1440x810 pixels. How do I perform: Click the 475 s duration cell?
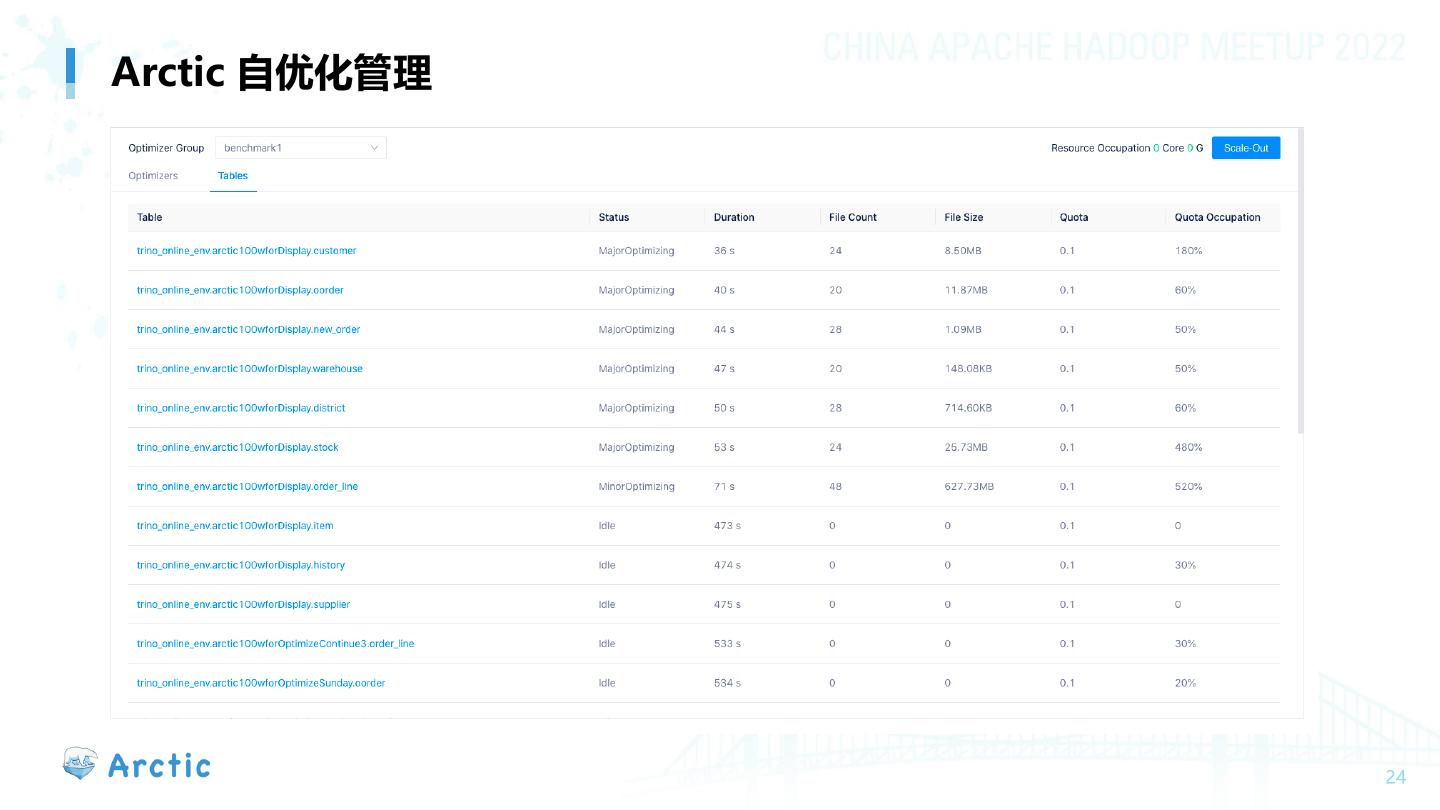[x=727, y=605]
